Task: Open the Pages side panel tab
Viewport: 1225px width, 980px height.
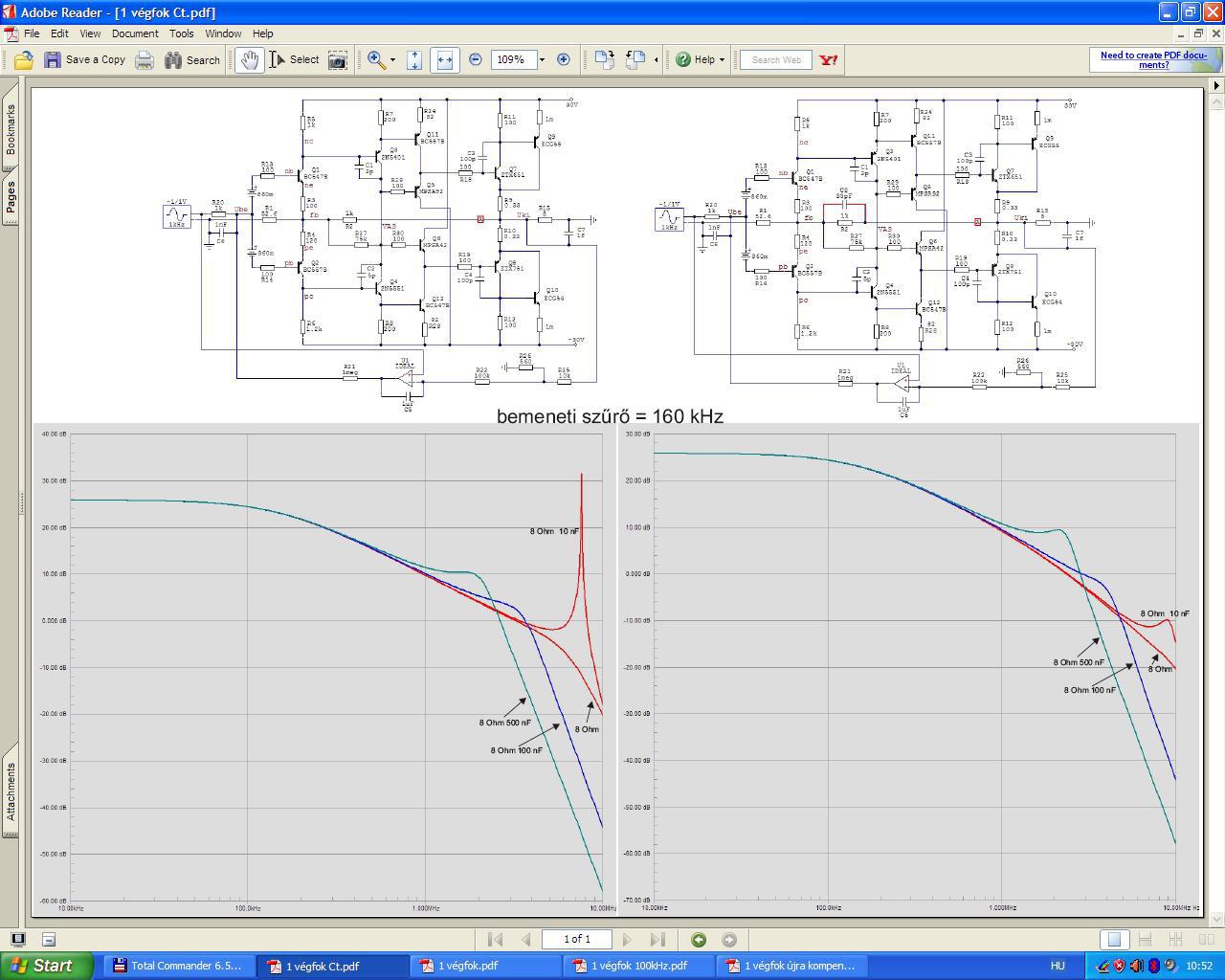Action: click(x=11, y=197)
